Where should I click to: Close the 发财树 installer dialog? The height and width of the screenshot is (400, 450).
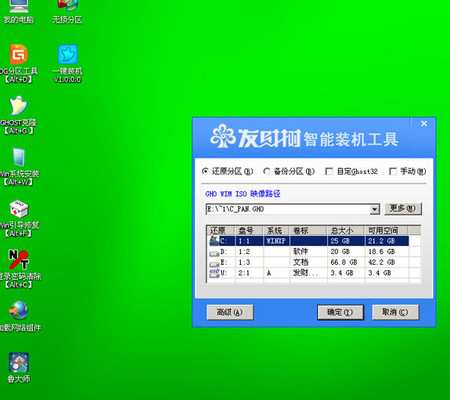click(x=424, y=124)
